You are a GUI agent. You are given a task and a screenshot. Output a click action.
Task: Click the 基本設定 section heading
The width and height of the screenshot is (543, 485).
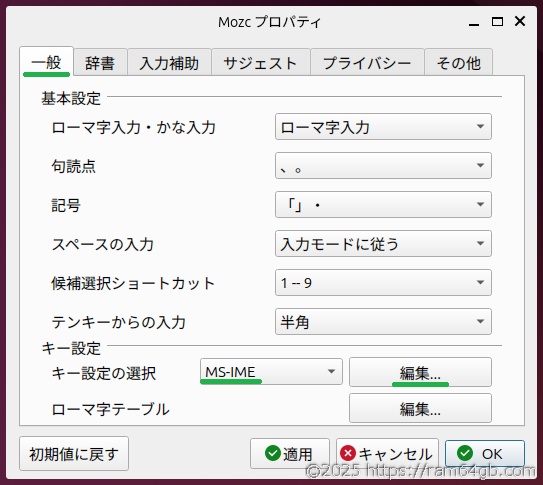71,99
